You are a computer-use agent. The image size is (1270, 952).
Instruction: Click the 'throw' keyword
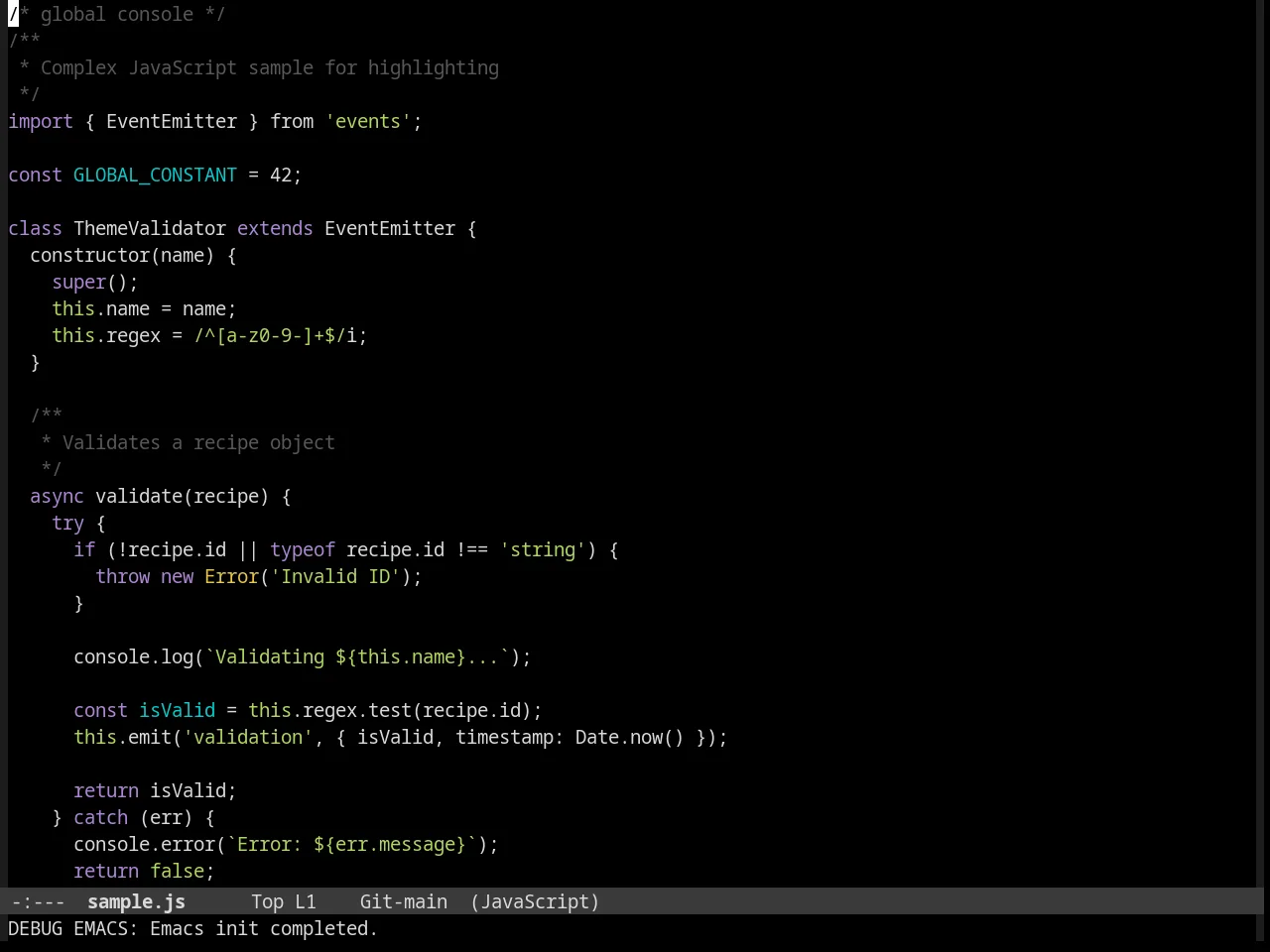coord(122,576)
